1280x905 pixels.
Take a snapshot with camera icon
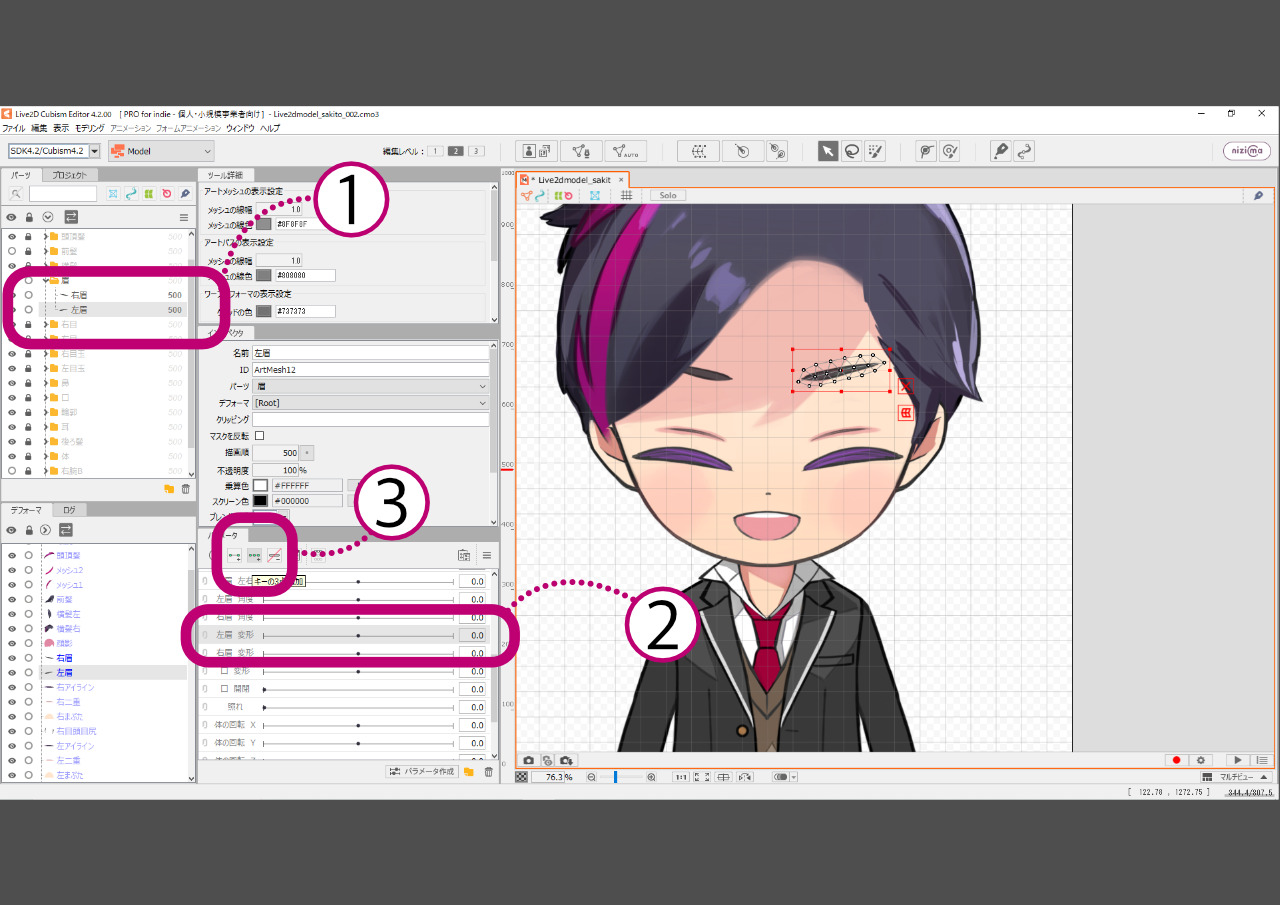pos(529,760)
